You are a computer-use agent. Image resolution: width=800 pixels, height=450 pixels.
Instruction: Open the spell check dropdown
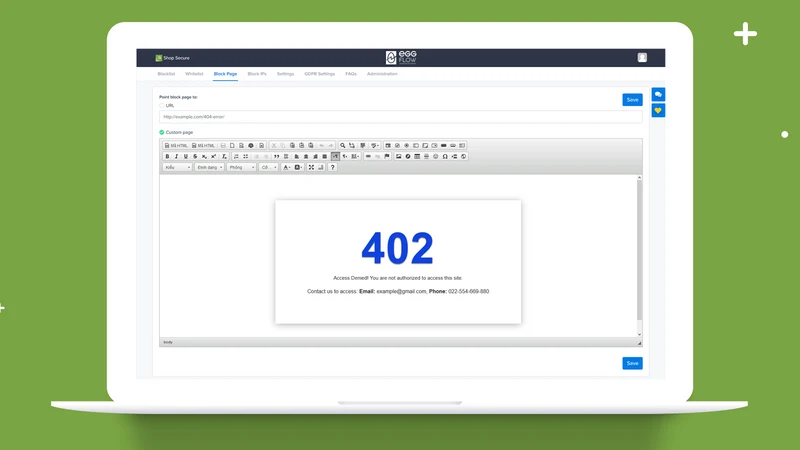click(x=375, y=145)
